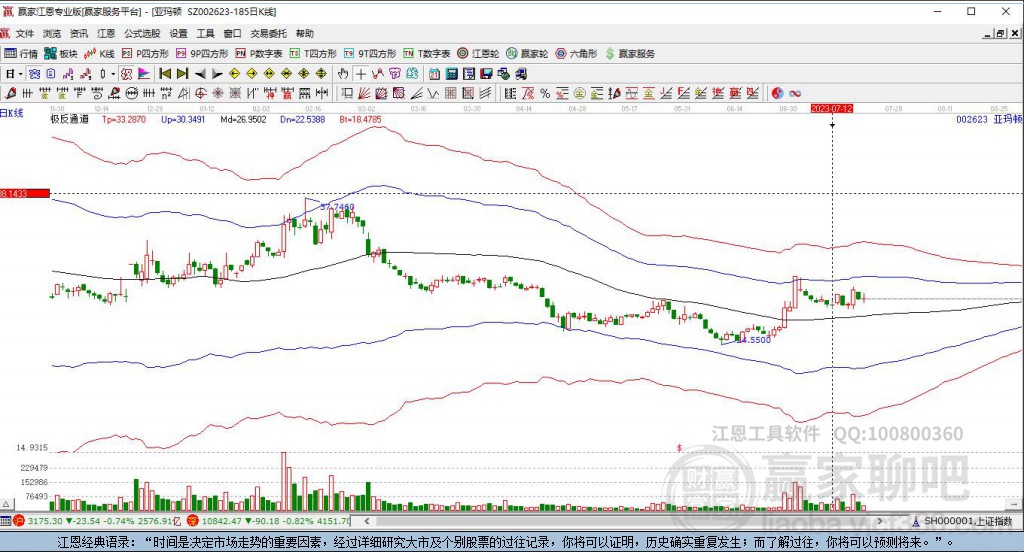The image size is (1024, 552).
Task: Open the 赢家轮 wheel tool
Action: pyautogui.click(x=527, y=54)
